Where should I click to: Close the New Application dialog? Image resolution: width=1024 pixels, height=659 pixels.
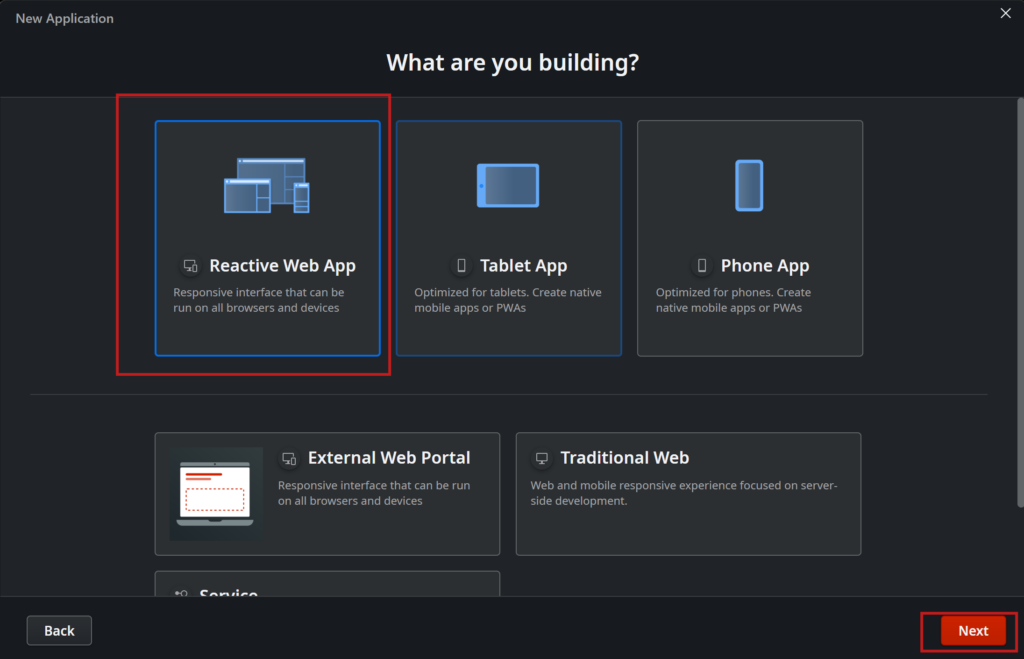[1006, 13]
